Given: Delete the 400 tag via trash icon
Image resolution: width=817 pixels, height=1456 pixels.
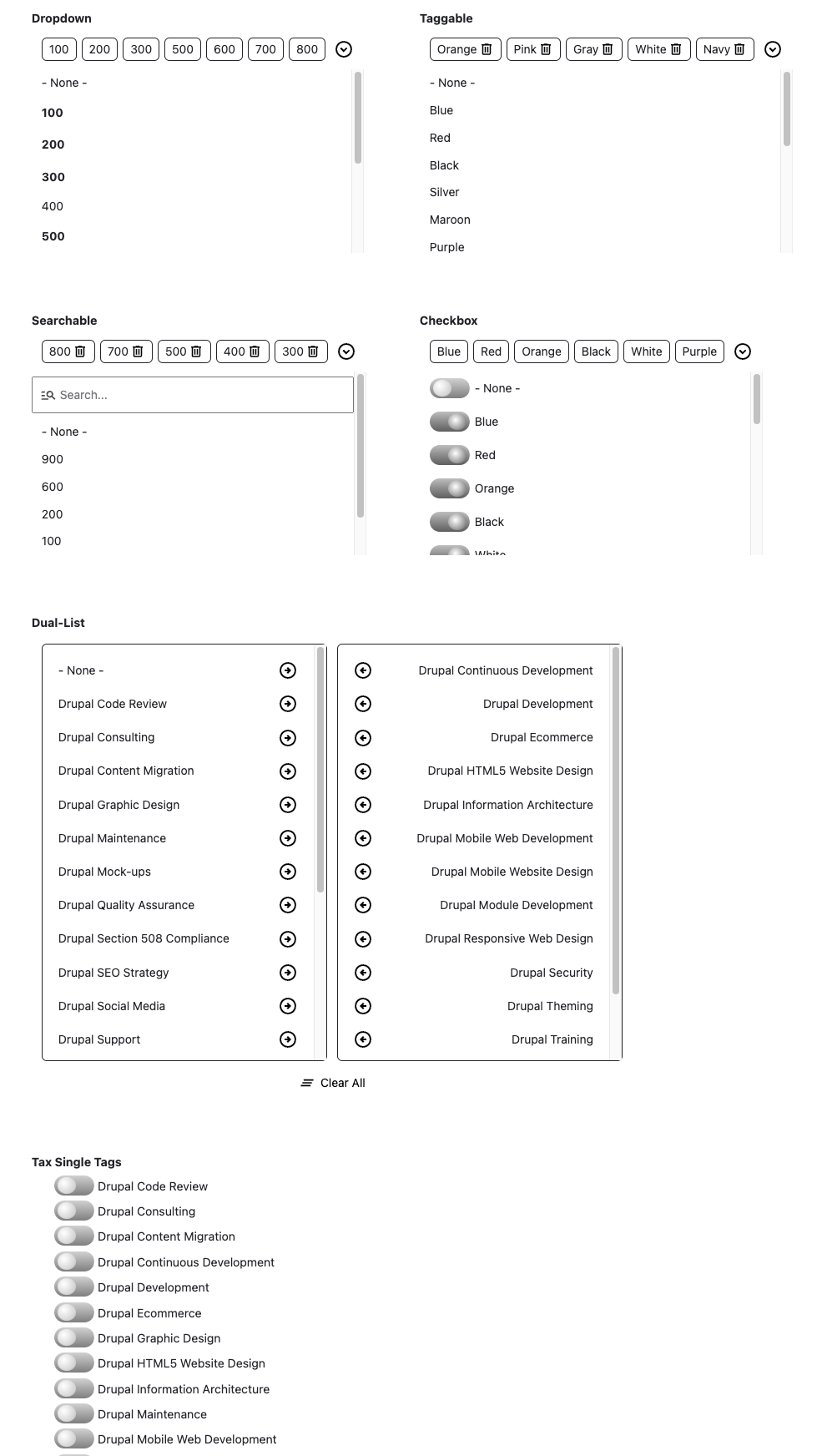Looking at the screenshot, I should [x=255, y=351].
